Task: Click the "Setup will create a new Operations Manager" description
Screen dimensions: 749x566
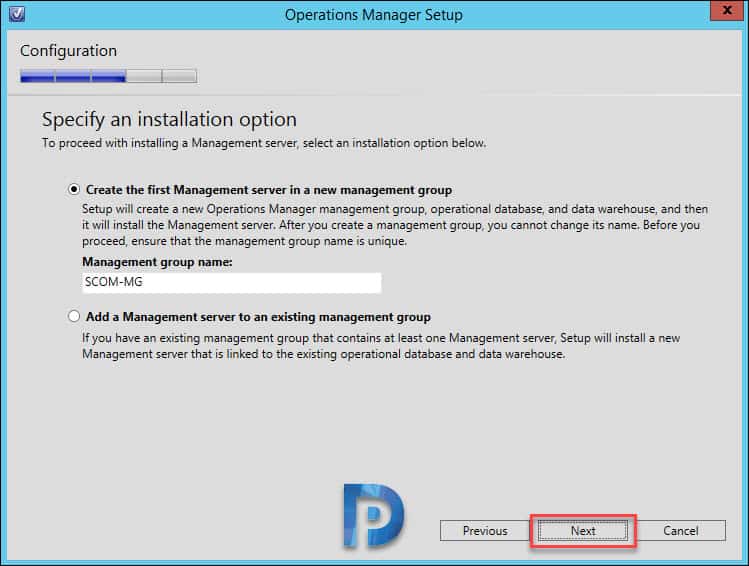Action: [395, 225]
